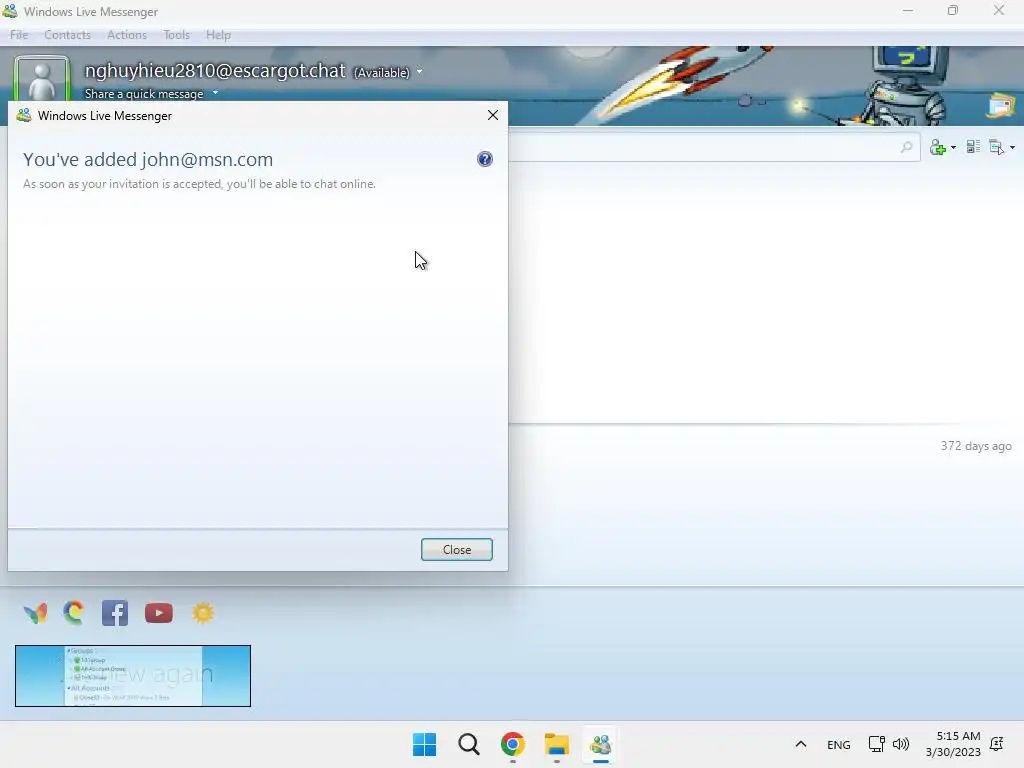
Task: Open help via the blue question mark icon
Action: [485, 159]
